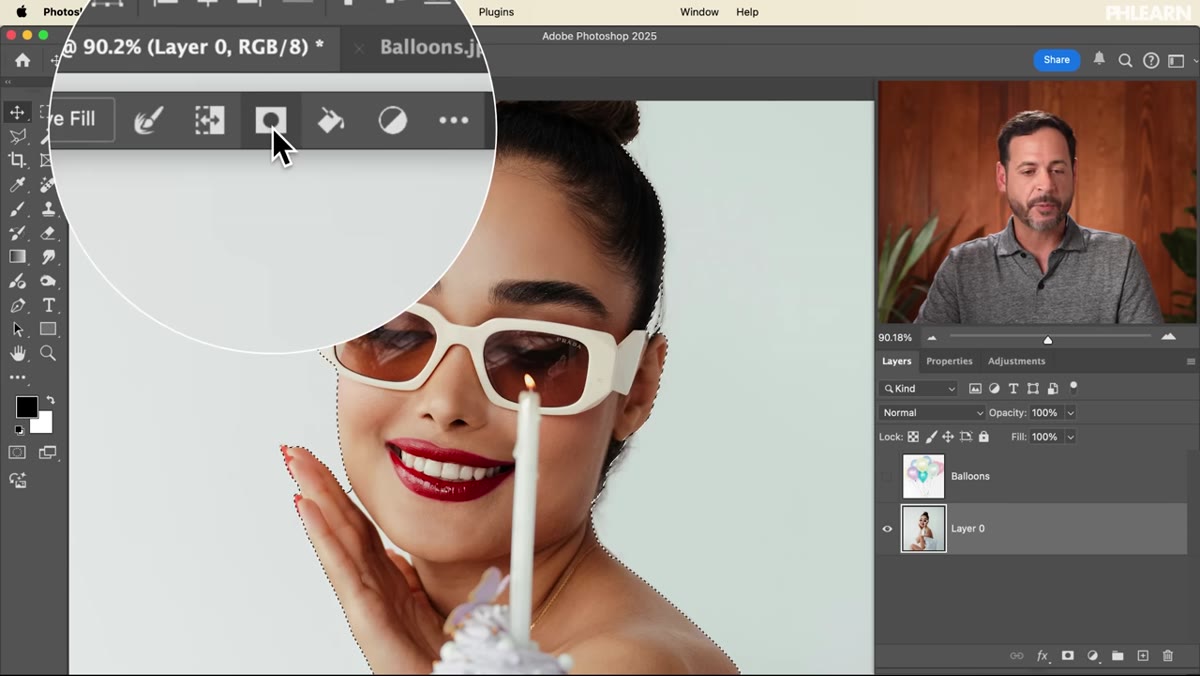Select the Zoom tool
The width and height of the screenshot is (1200, 676).
(48, 353)
